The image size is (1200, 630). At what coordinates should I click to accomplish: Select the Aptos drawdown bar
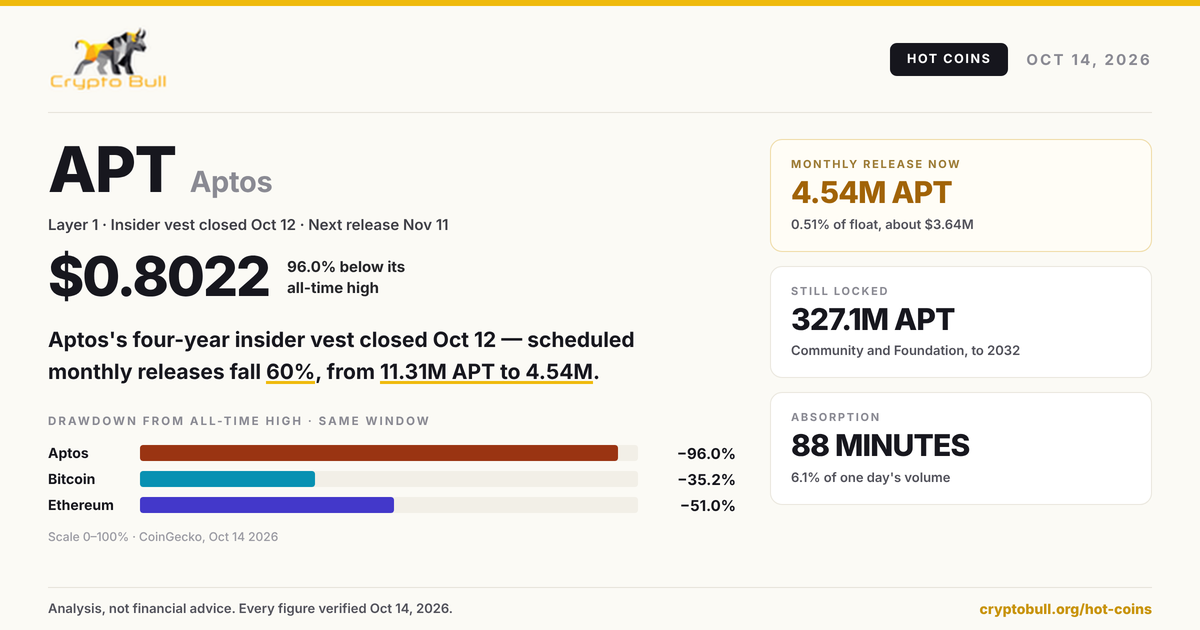pos(379,453)
